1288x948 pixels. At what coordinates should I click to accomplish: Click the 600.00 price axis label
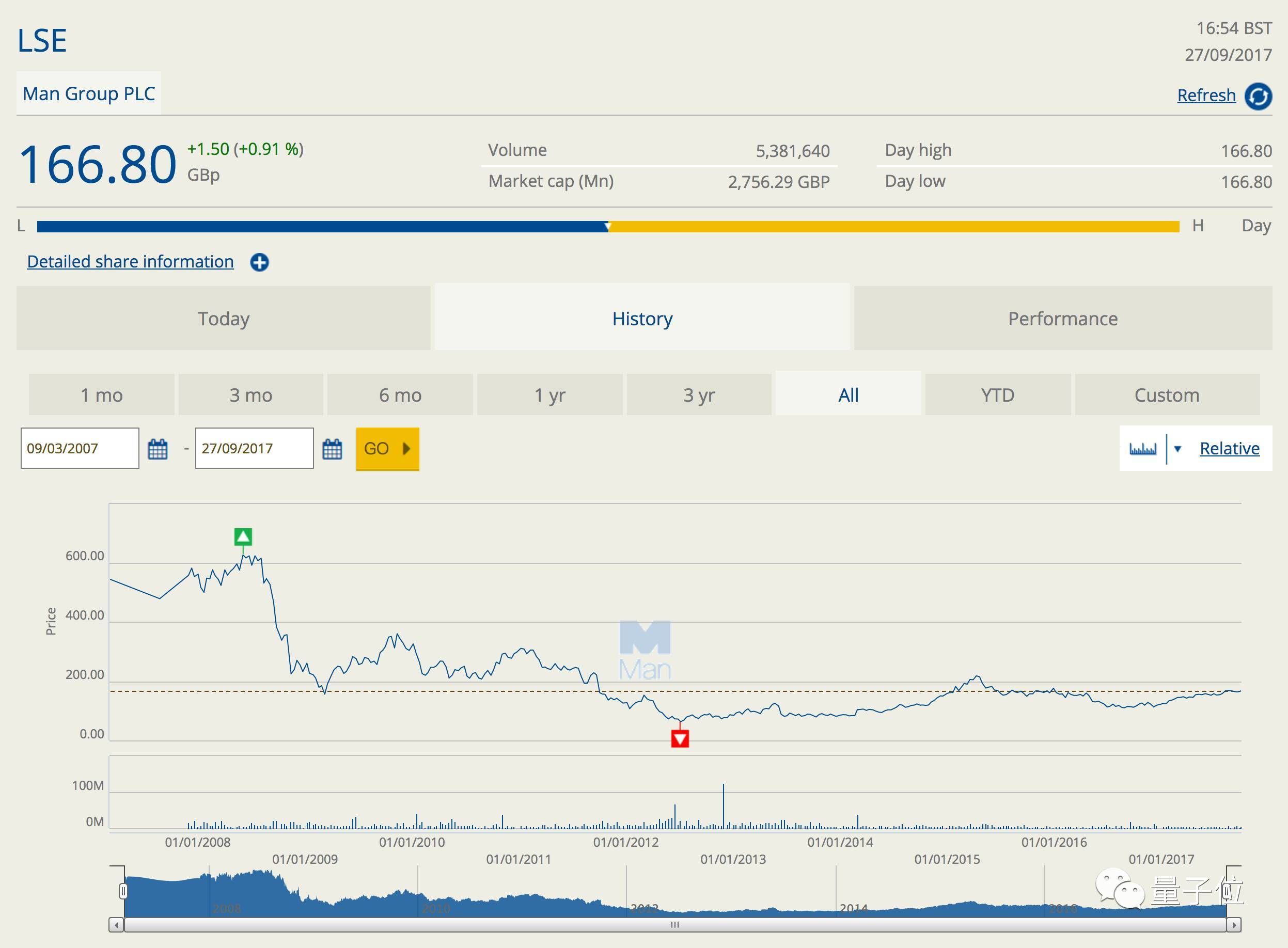[85, 556]
